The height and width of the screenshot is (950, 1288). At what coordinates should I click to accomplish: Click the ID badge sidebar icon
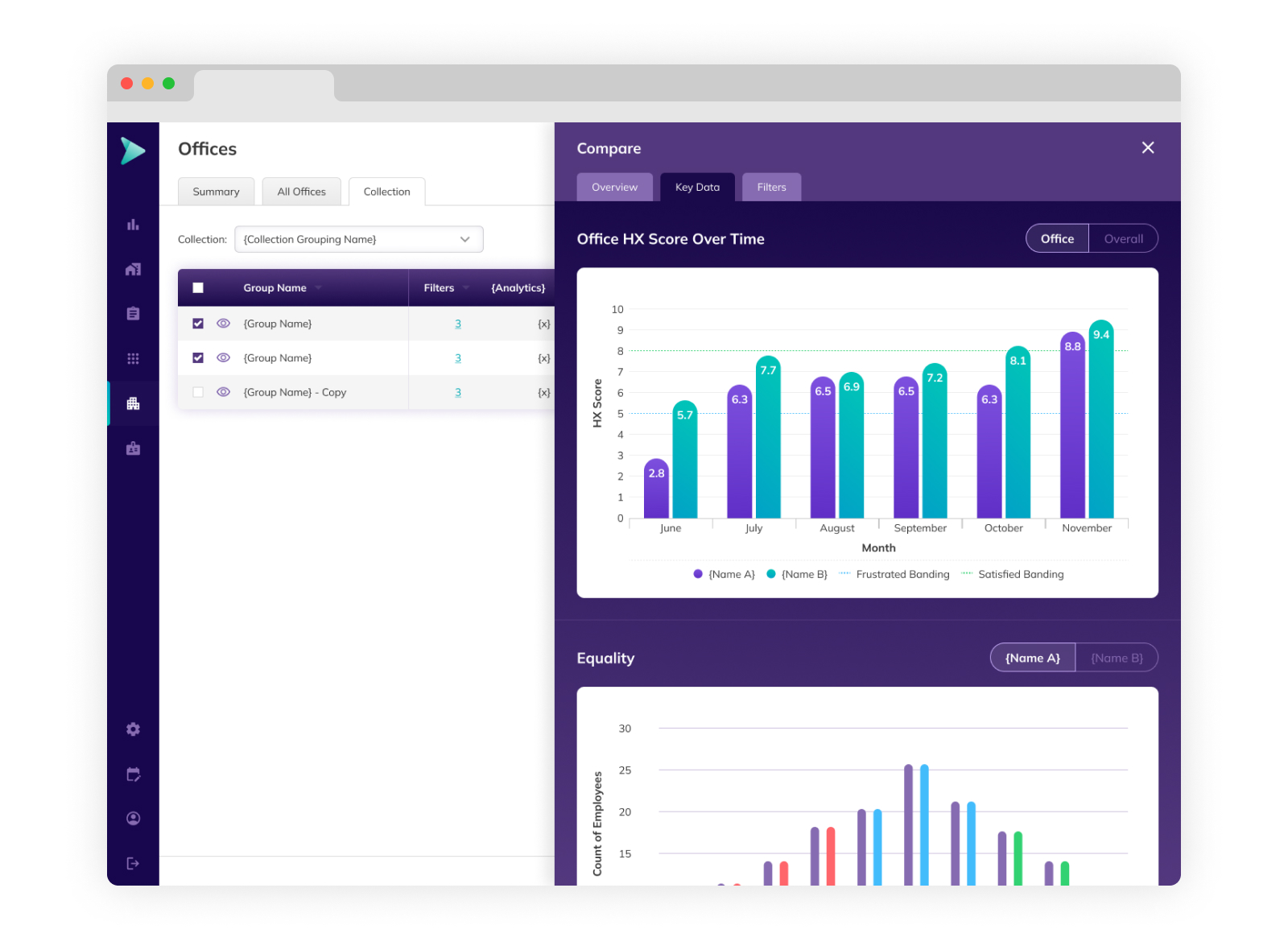(133, 448)
